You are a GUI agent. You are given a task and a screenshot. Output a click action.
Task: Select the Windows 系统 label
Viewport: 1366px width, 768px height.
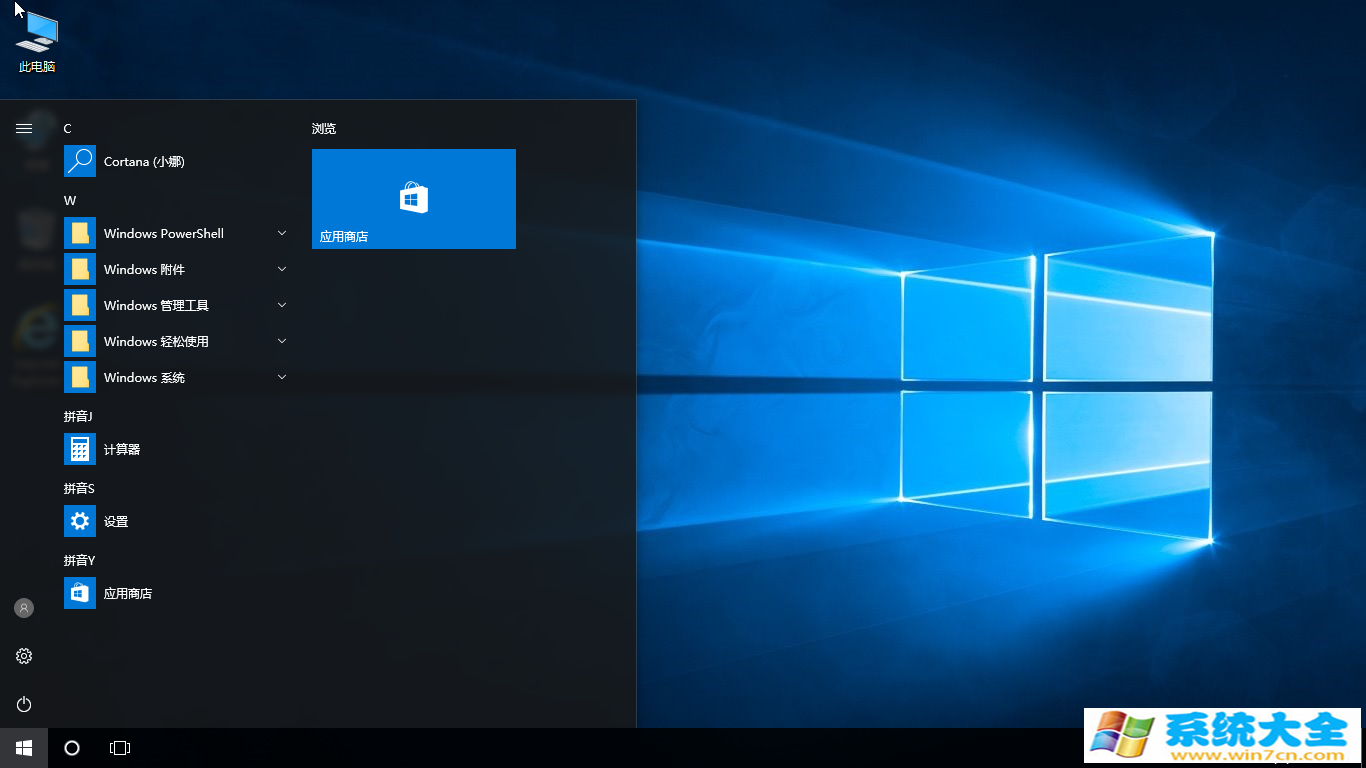144,377
